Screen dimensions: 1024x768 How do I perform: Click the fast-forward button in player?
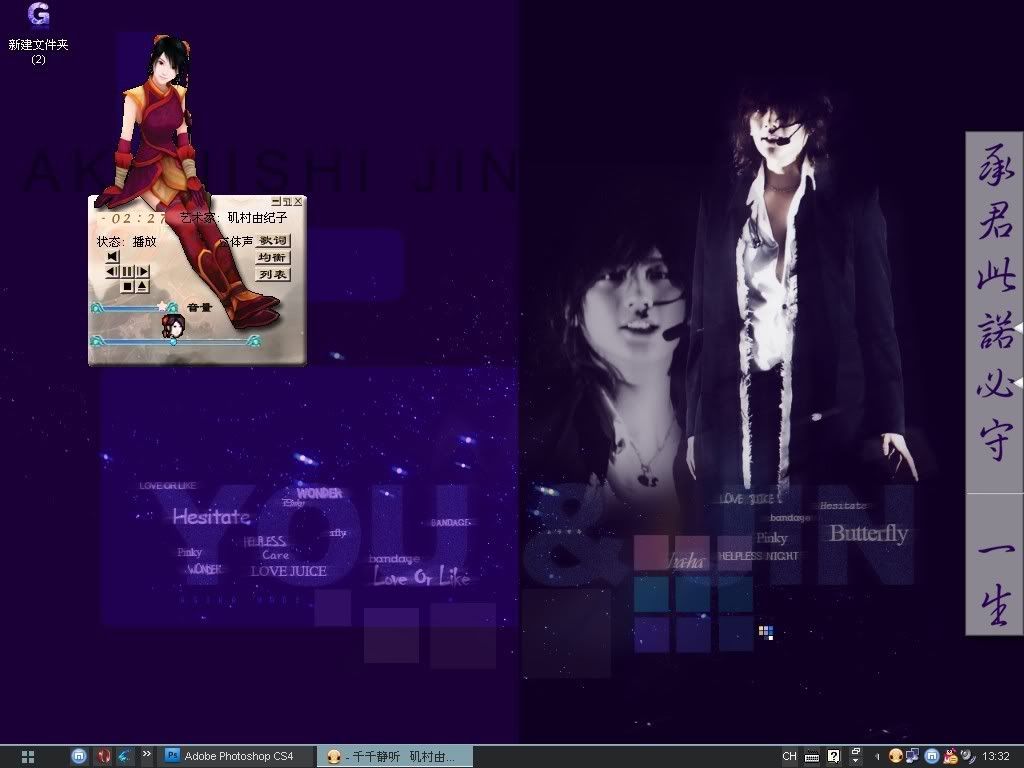pos(143,271)
